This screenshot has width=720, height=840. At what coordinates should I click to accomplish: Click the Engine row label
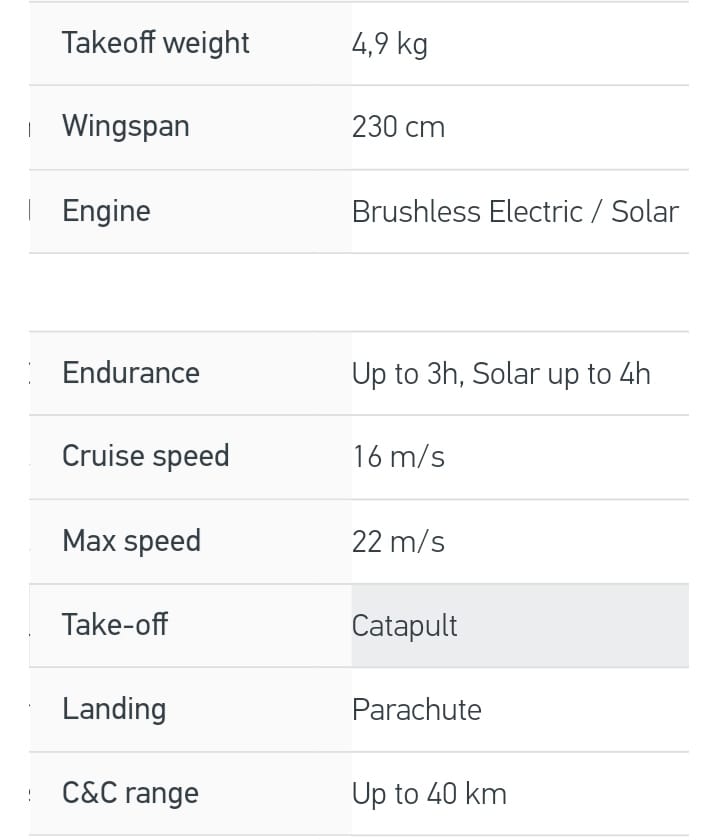106,211
